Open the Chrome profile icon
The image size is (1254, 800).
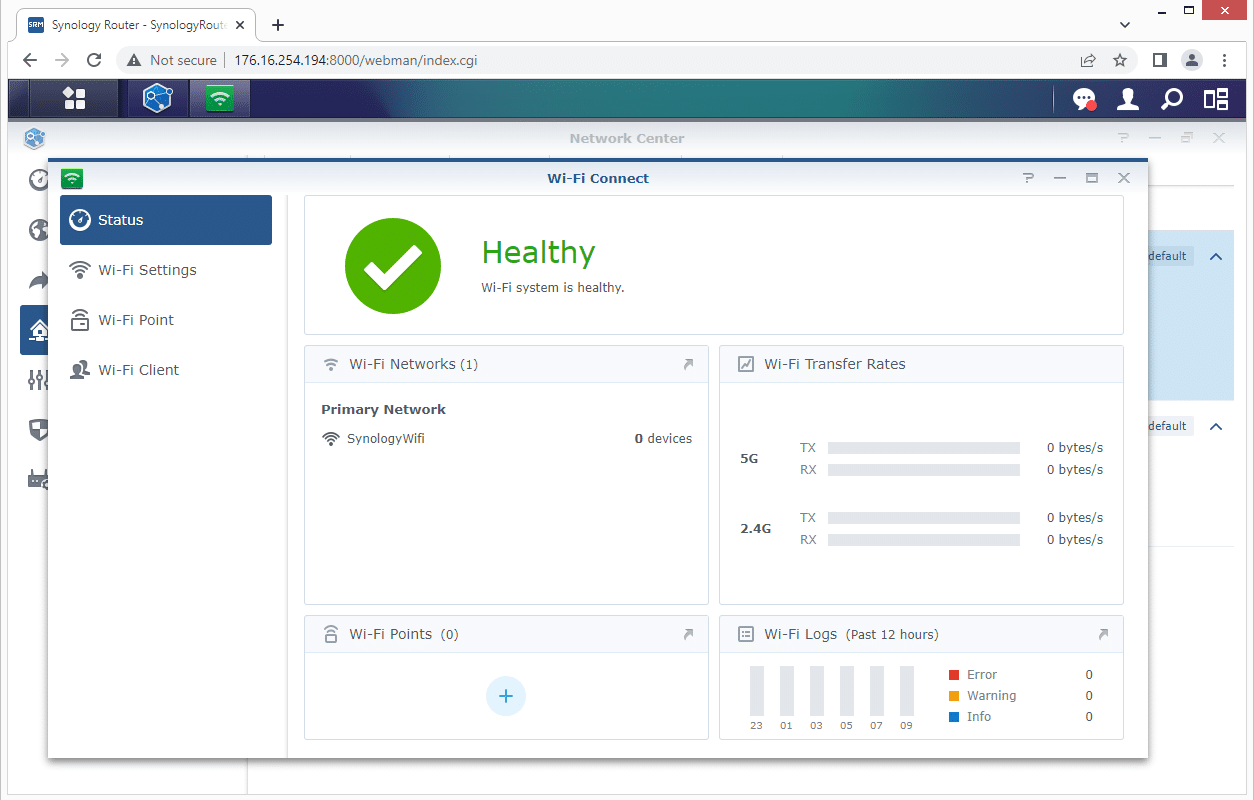point(1192,60)
